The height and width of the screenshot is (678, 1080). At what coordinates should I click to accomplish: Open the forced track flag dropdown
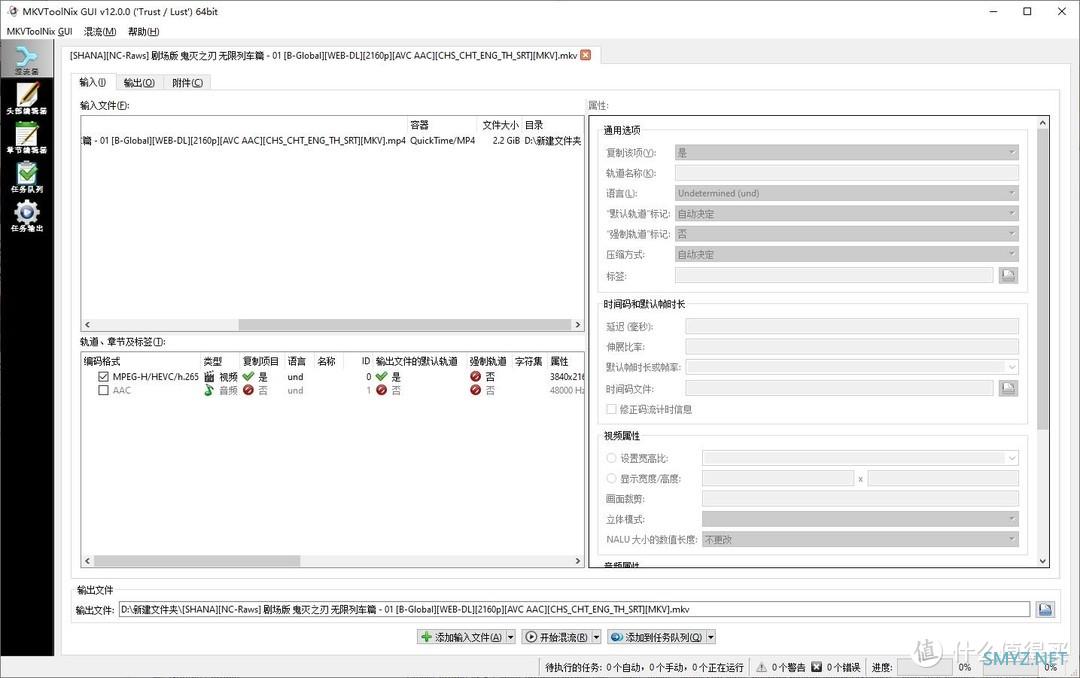[847, 234]
